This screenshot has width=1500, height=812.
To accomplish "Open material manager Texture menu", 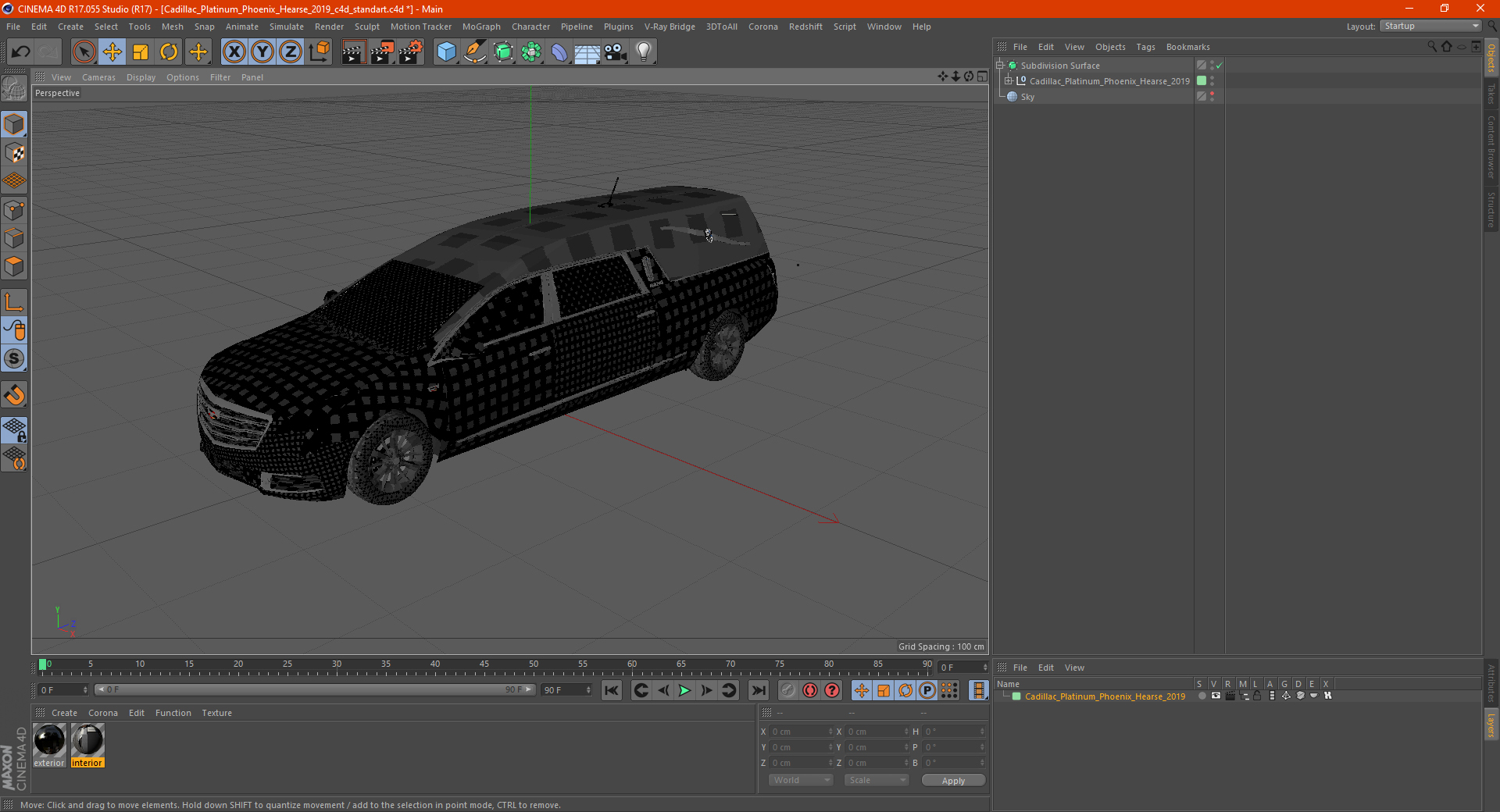I will [216, 713].
